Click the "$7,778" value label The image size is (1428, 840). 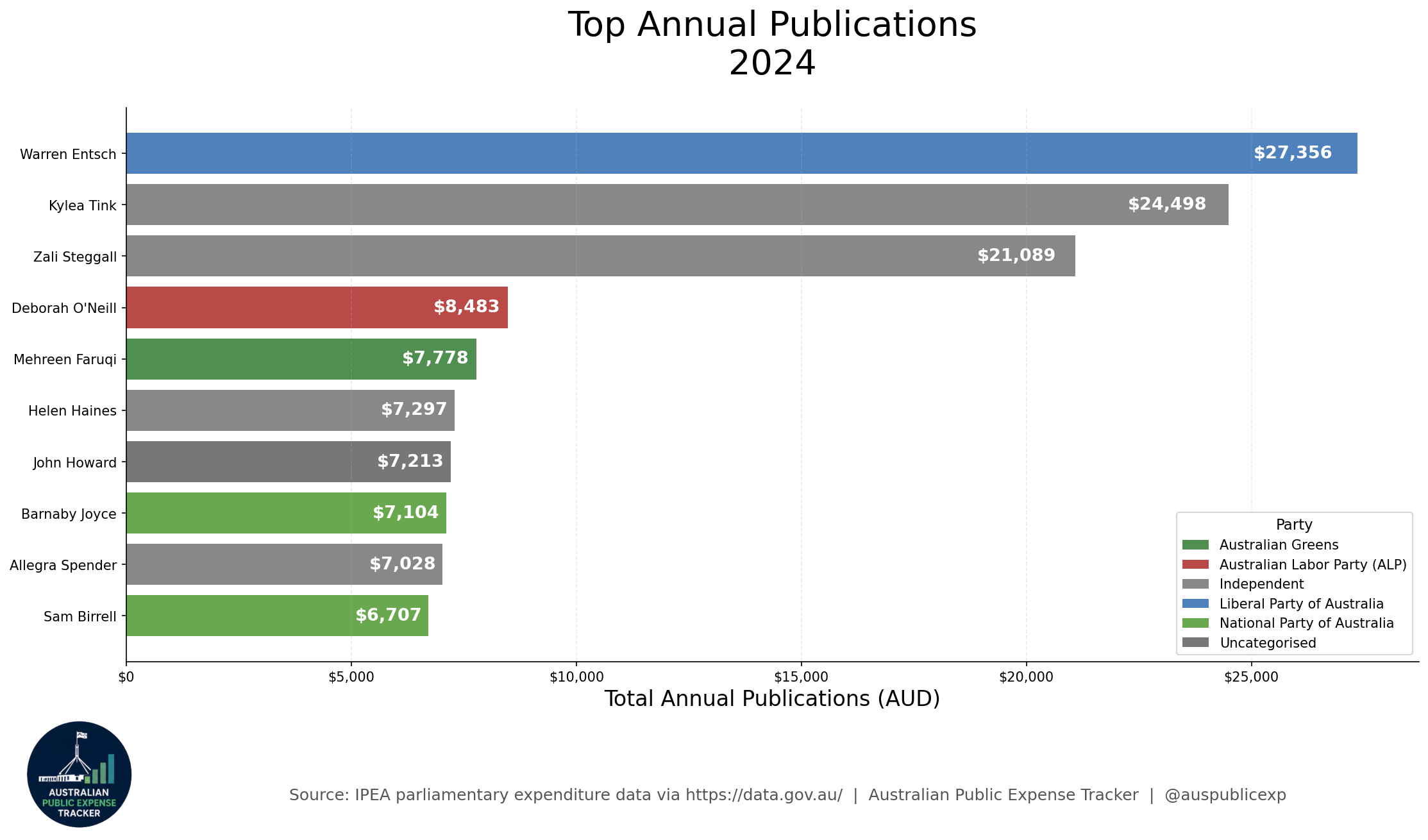tap(435, 358)
